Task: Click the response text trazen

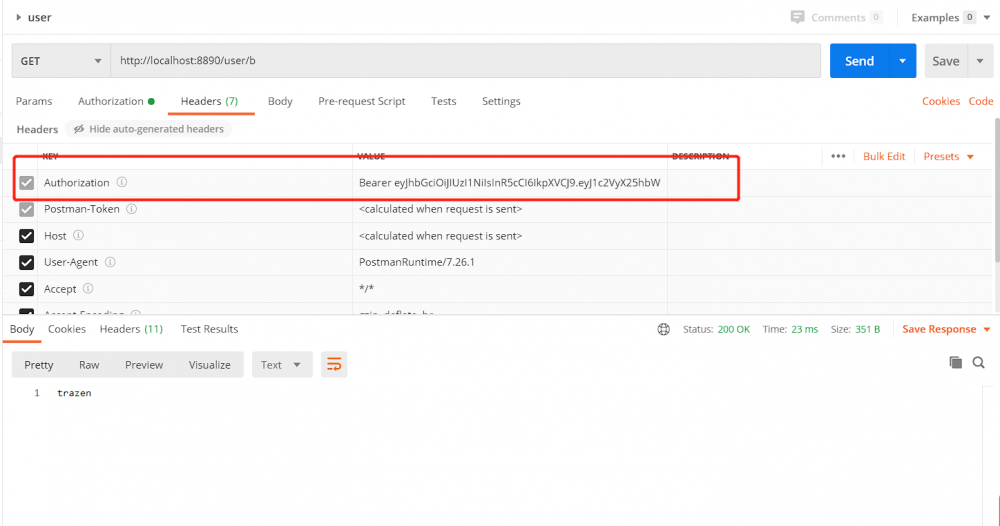Action: pos(74,393)
